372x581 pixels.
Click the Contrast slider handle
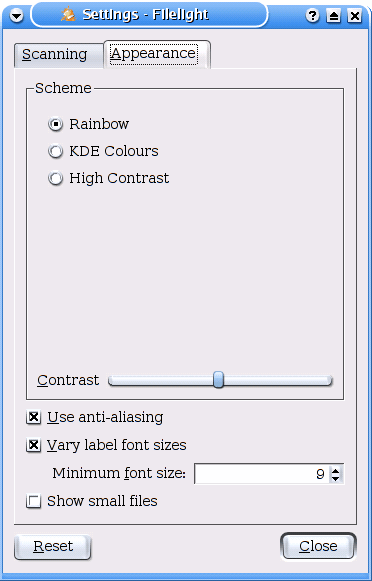[x=219, y=380]
